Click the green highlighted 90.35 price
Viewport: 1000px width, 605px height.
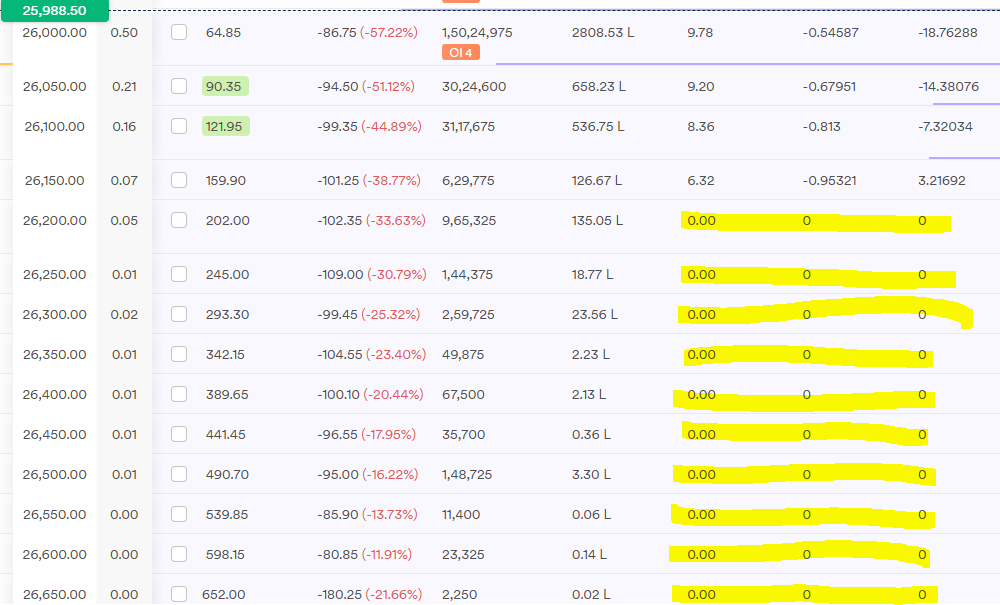(224, 86)
